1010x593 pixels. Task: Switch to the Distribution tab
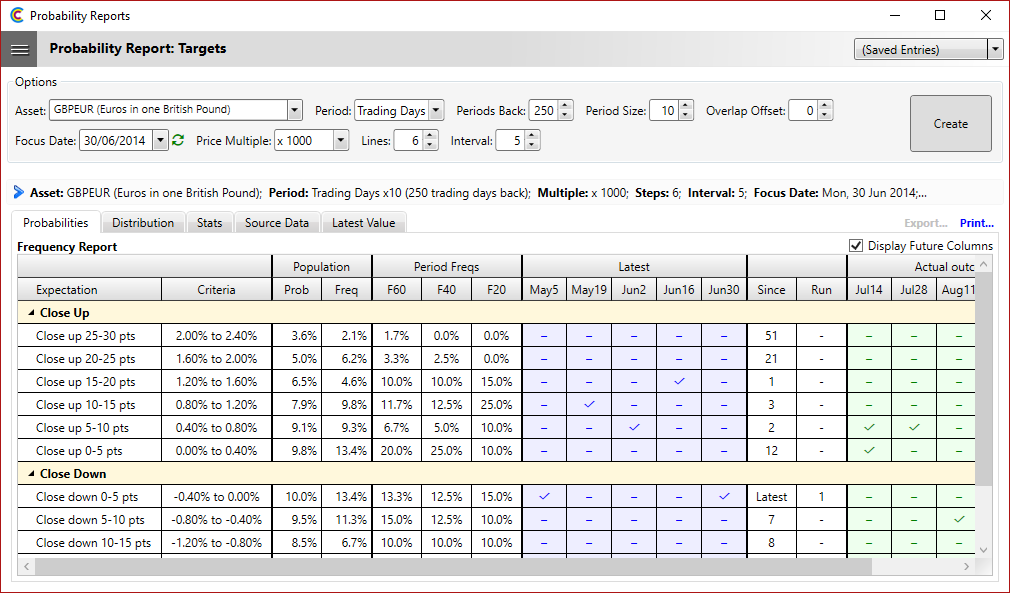pyautogui.click(x=142, y=222)
